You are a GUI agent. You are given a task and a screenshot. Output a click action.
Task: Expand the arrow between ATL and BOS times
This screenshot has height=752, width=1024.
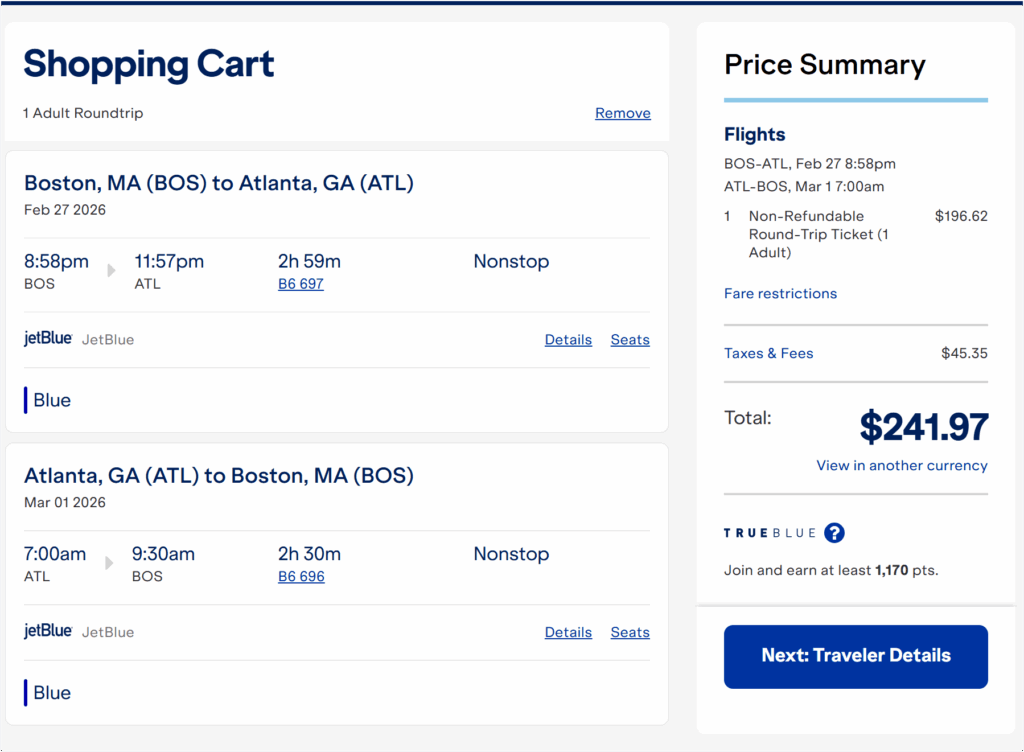tap(108, 564)
